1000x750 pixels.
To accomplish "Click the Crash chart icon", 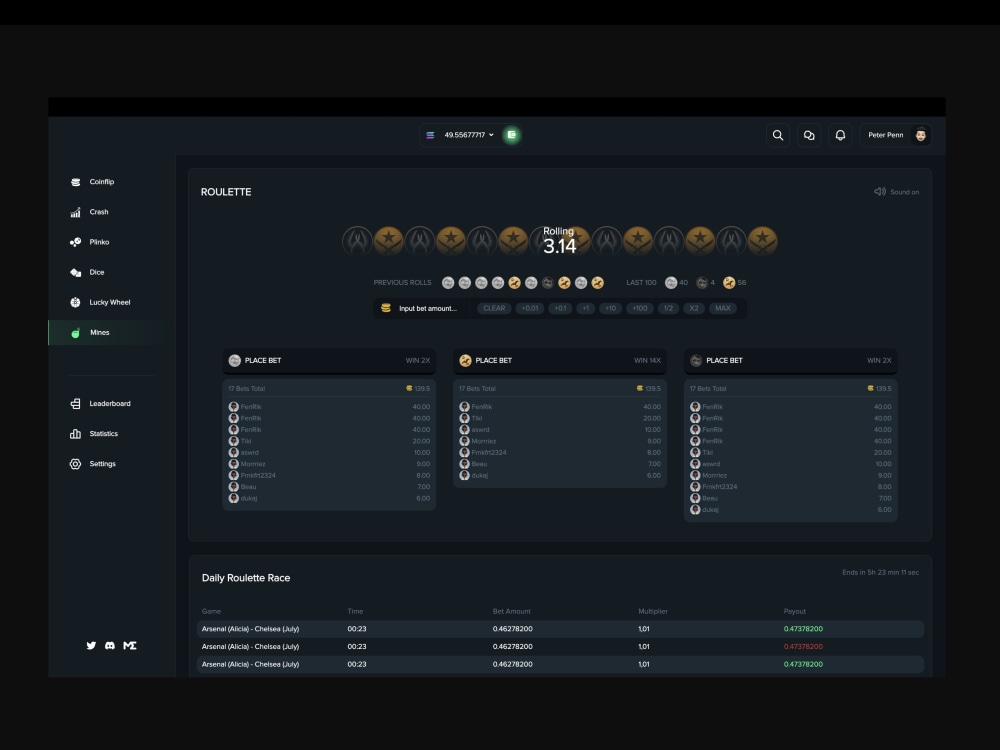I will point(75,212).
